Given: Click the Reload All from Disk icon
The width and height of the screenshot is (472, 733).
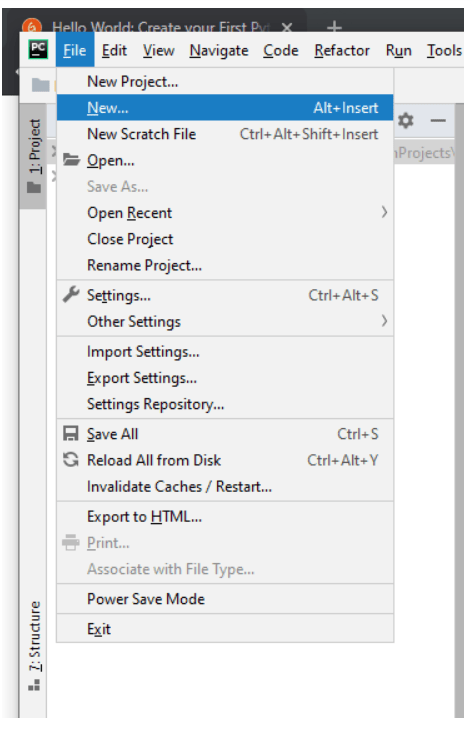Looking at the screenshot, I should tap(71, 460).
